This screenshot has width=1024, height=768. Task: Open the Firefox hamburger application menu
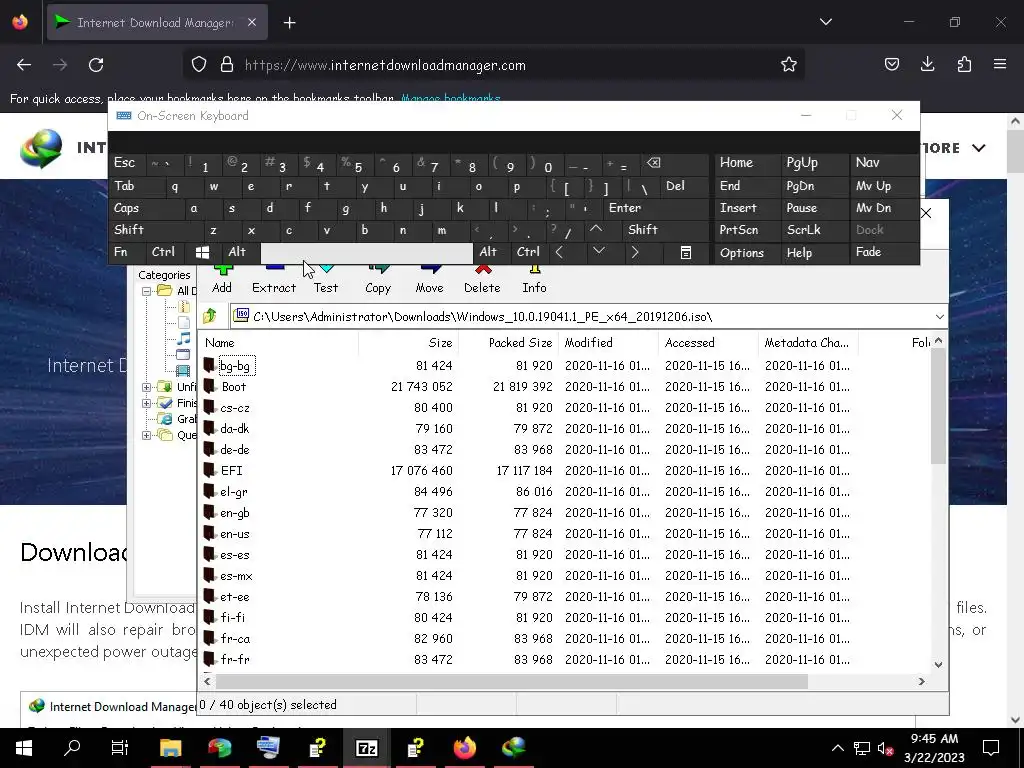[x=1000, y=65]
